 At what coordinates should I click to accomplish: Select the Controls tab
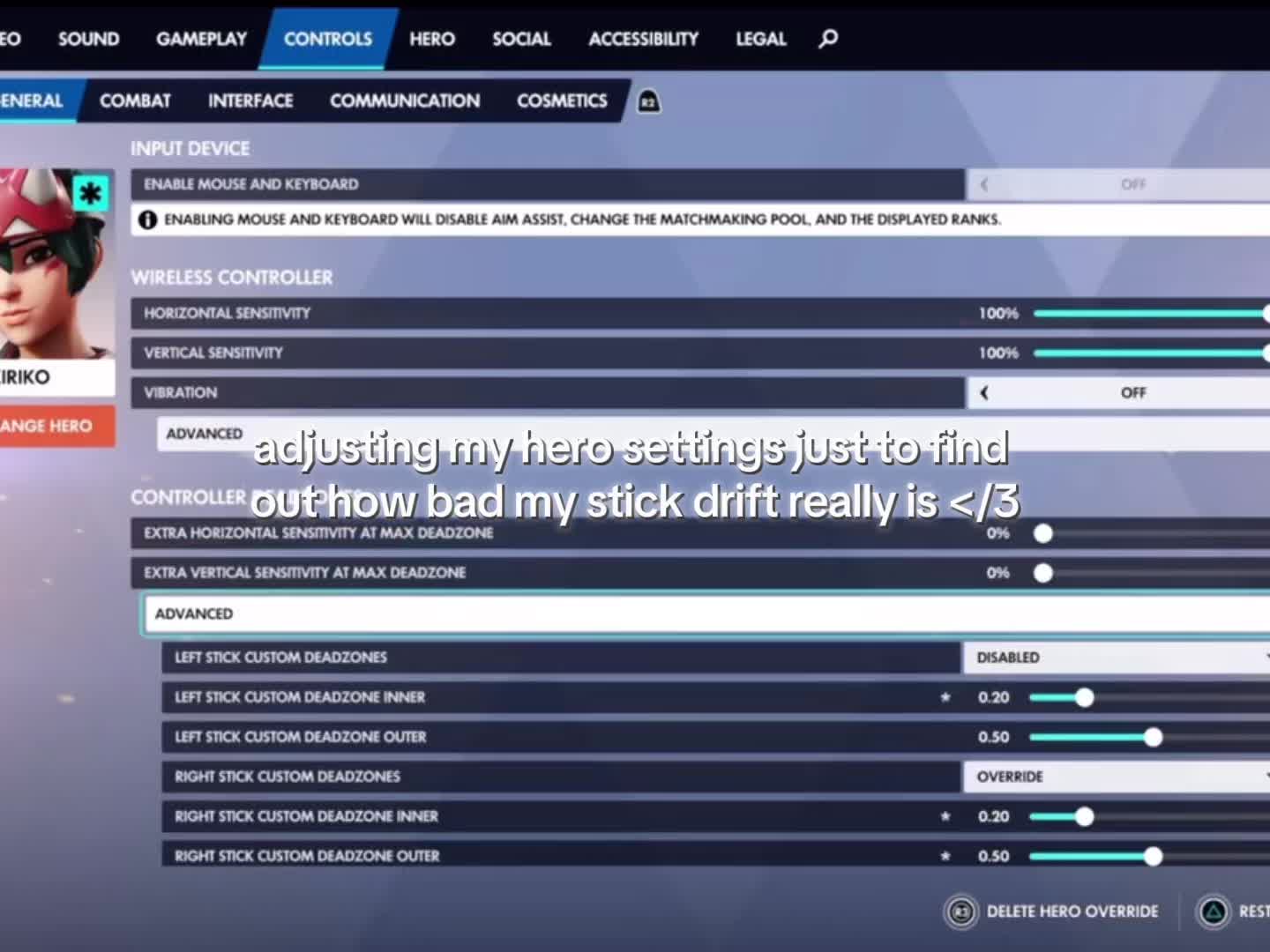coord(328,39)
